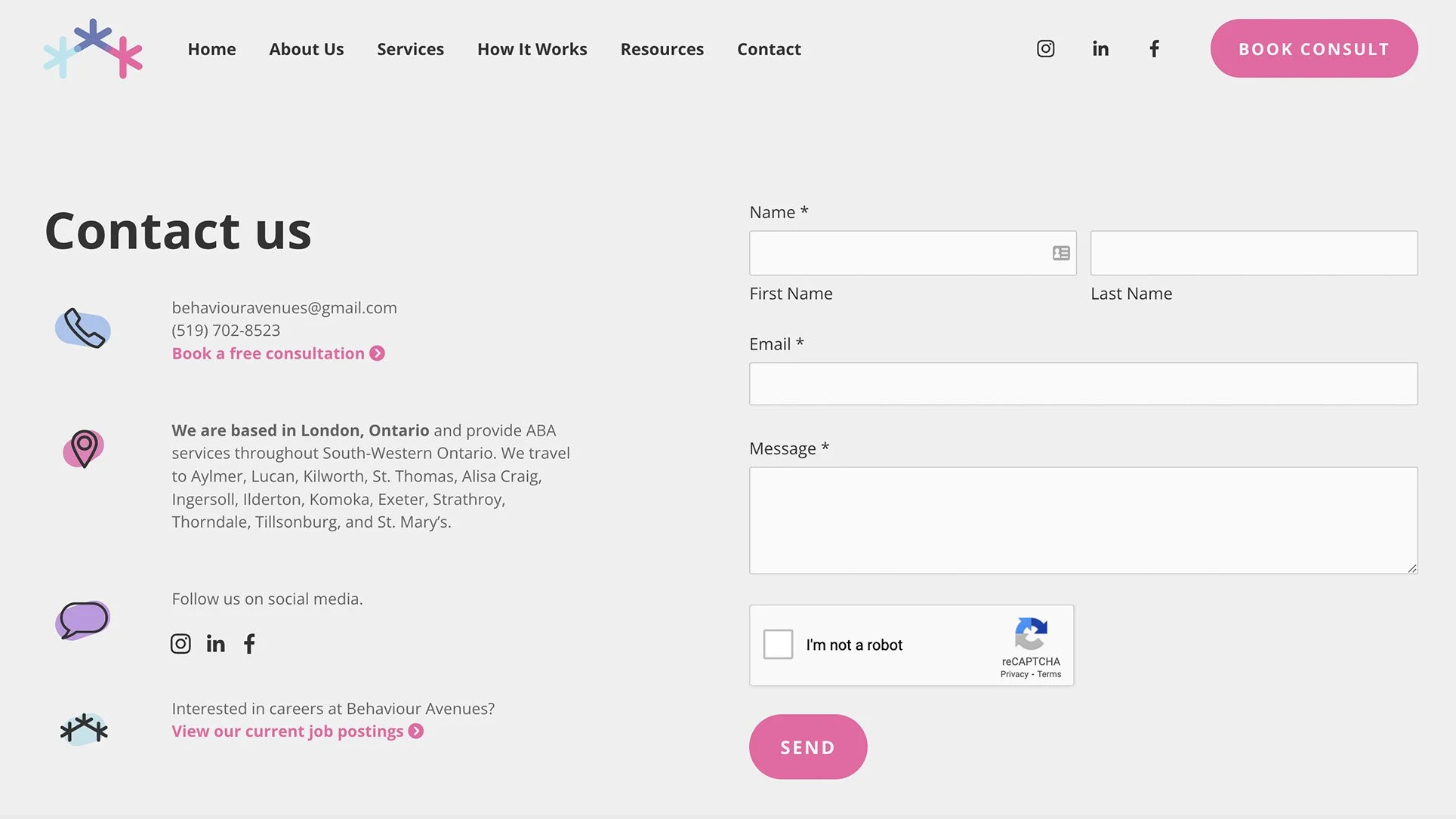Open Facebook icon in top navigation
Screen dimensions: 1456x819
(x=1154, y=49)
